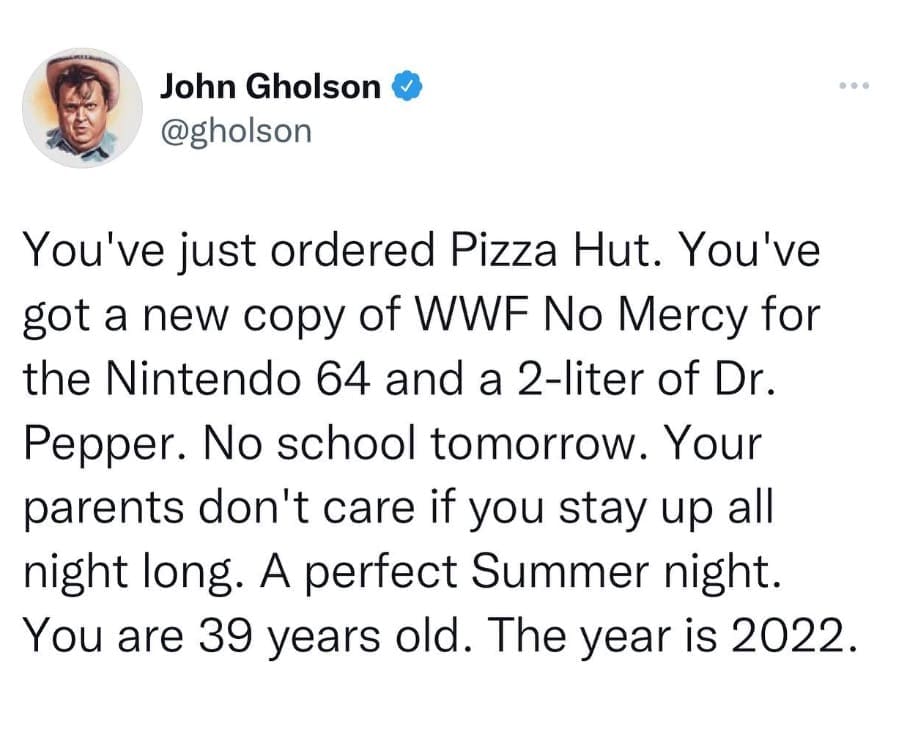This screenshot has height=750, width=898.
Task: Click the blue verified checkmark badge
Action: coord(403,88)
